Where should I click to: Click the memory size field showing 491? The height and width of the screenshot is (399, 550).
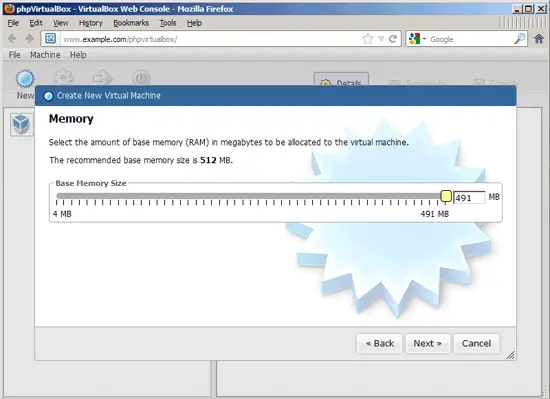469,198
